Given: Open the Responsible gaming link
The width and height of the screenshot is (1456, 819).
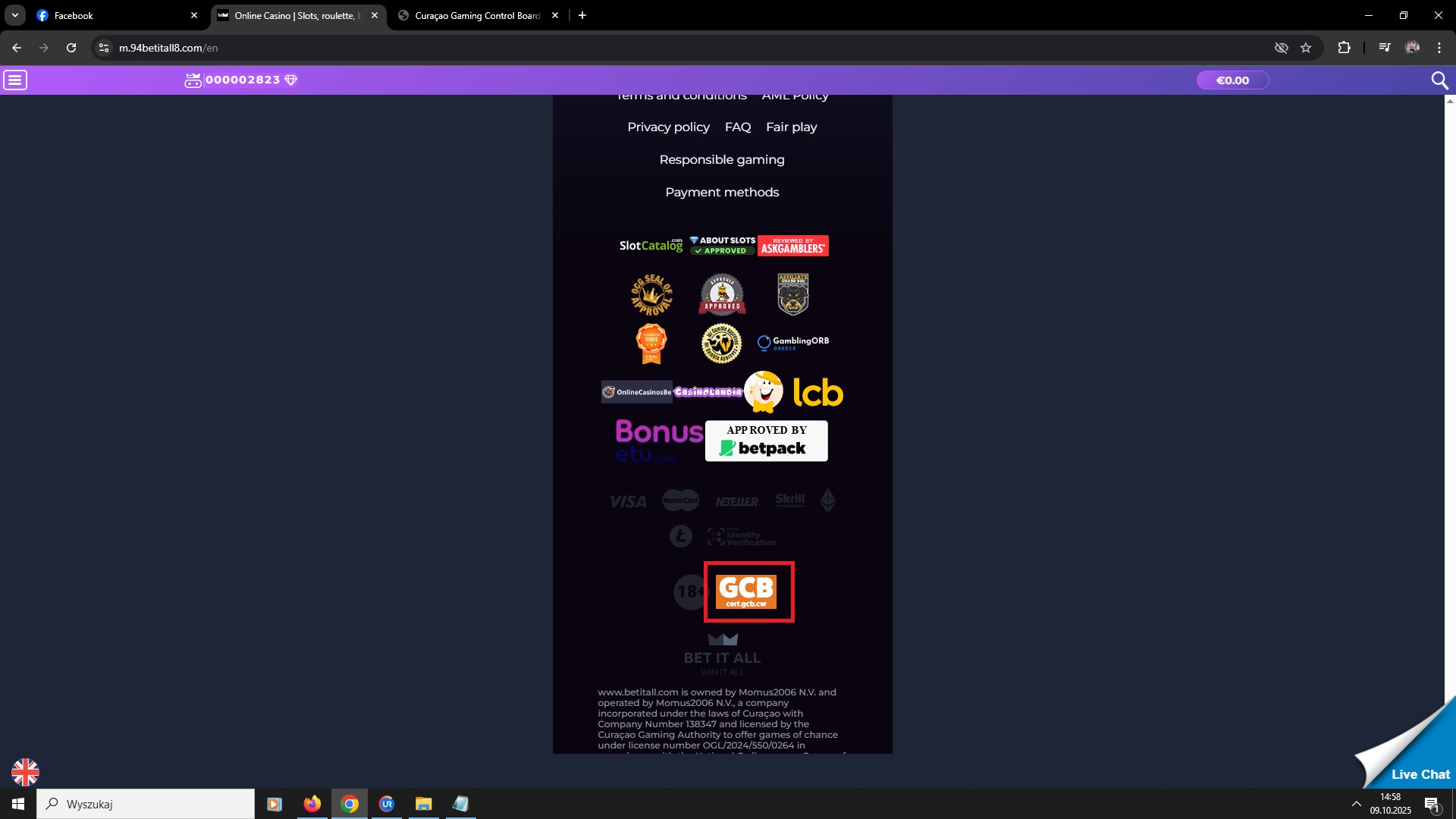Looking at the screenshot, I should click(x=722, y=159).
